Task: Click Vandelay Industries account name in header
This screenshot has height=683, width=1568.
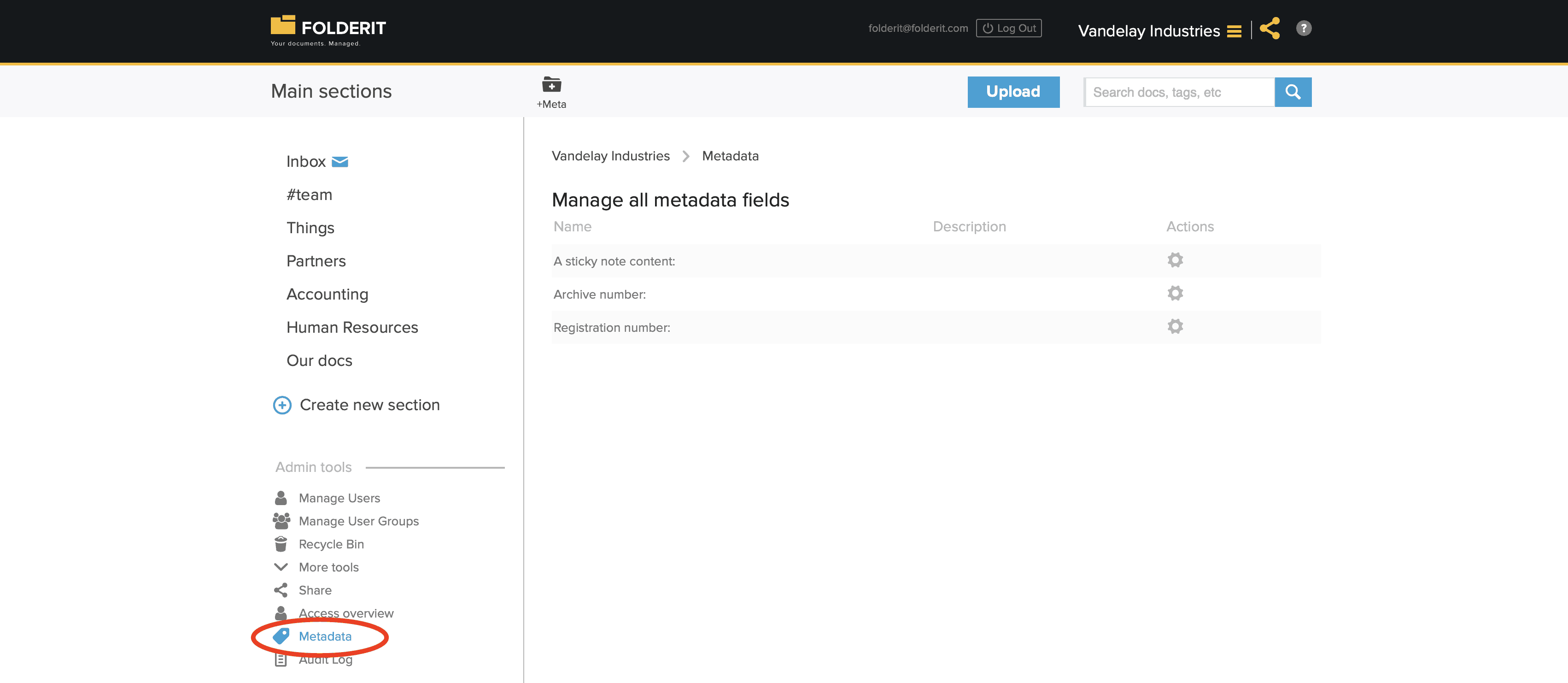Action: tap(1149, 31)
